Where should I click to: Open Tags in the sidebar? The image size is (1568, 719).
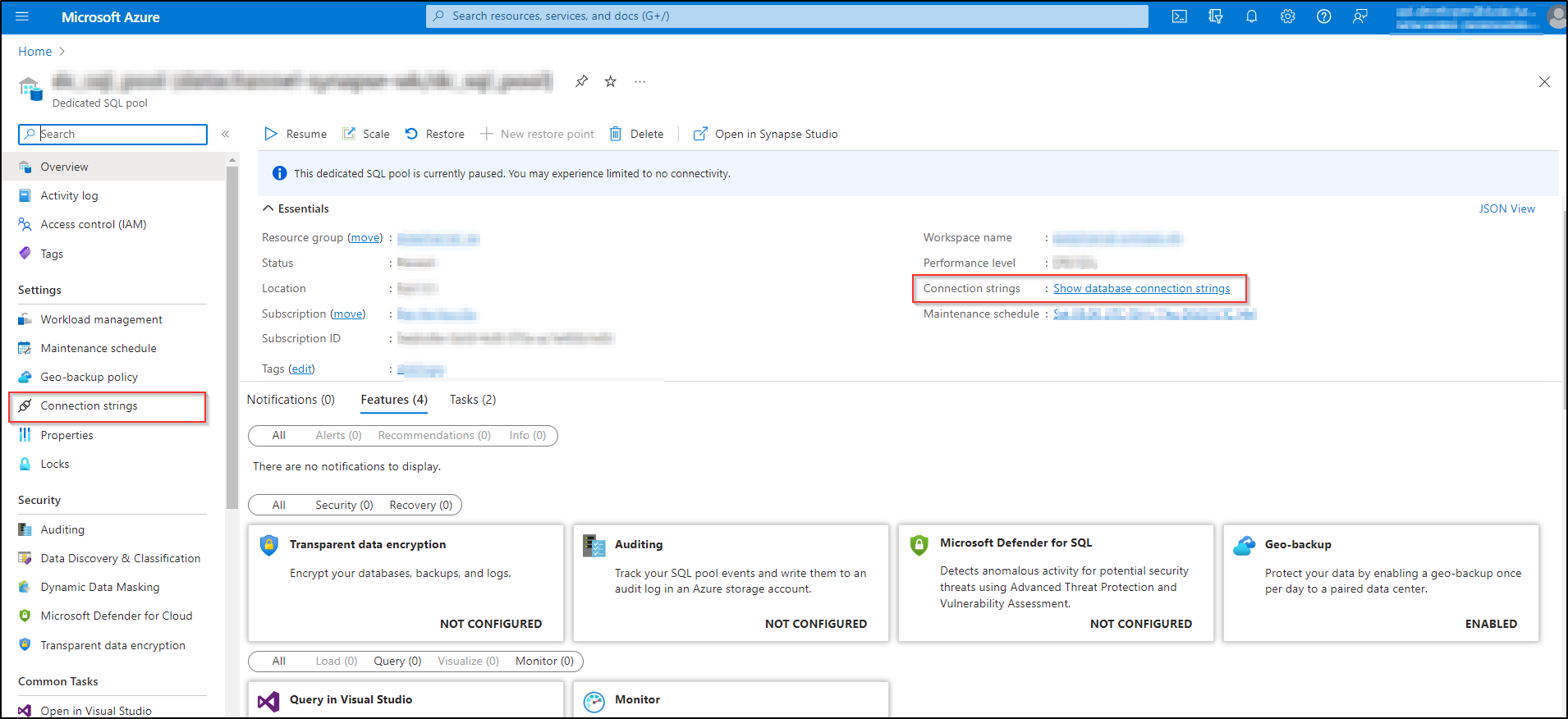coord(113,254)
